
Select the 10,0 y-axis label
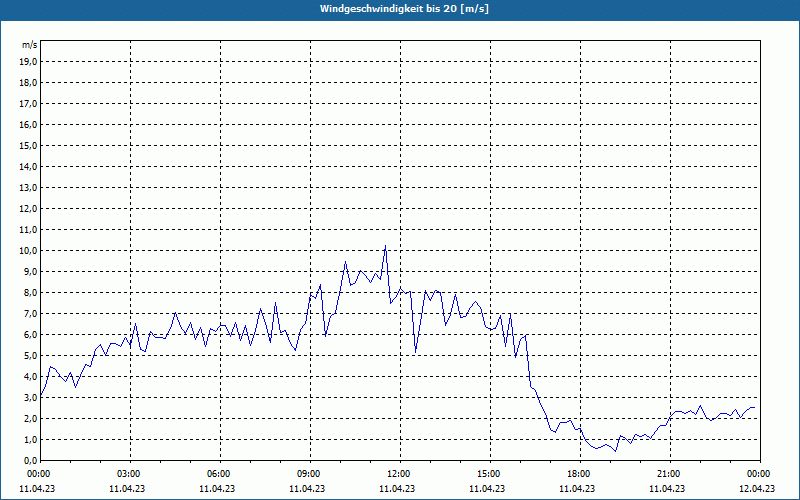28,251
